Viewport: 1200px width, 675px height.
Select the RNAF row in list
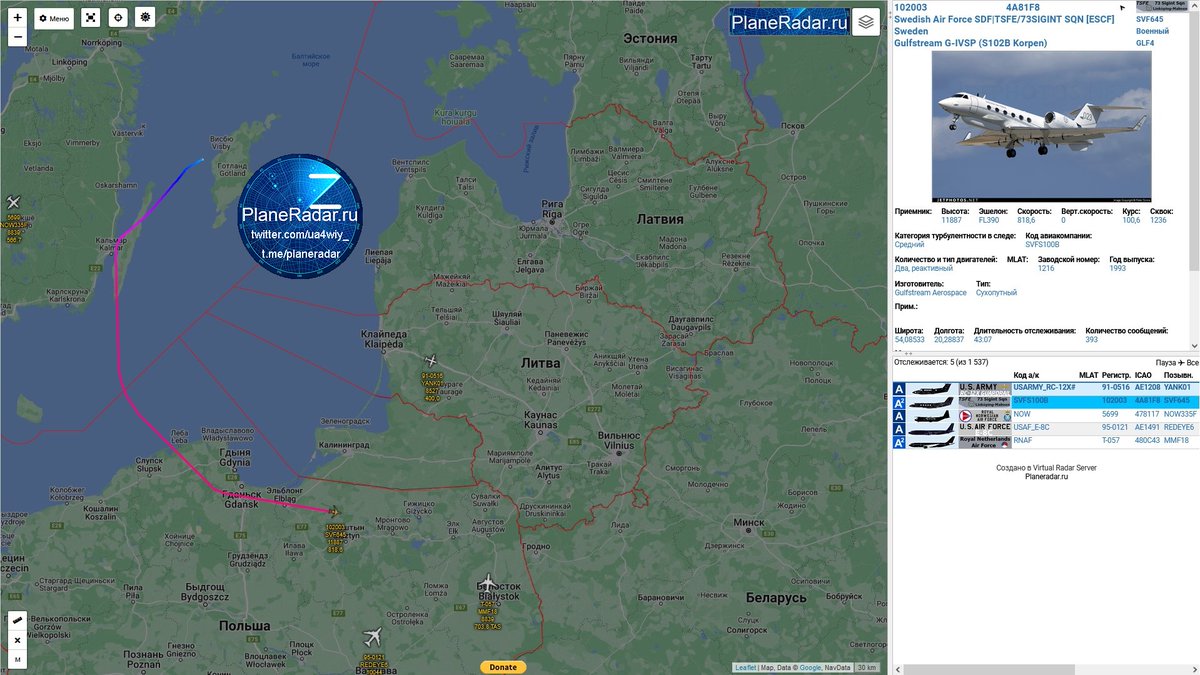tap(1046, 441)
